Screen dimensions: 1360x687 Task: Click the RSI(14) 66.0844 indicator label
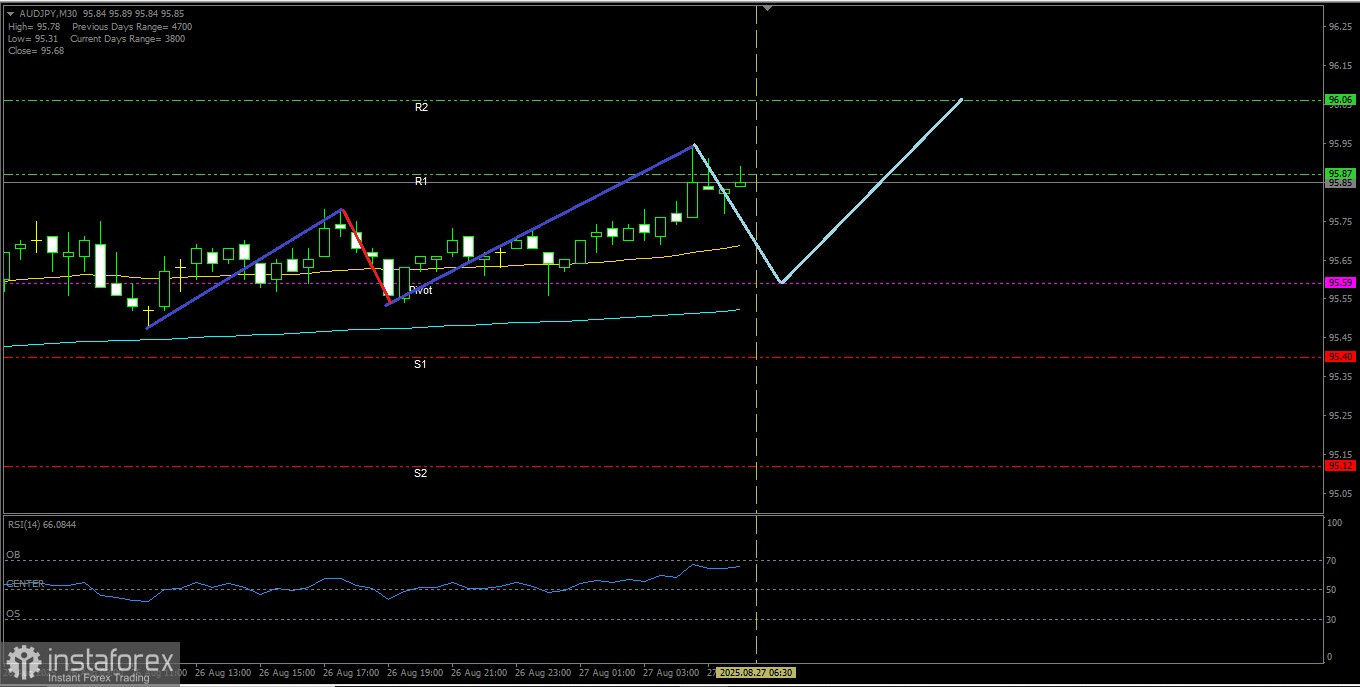[41, 524]
